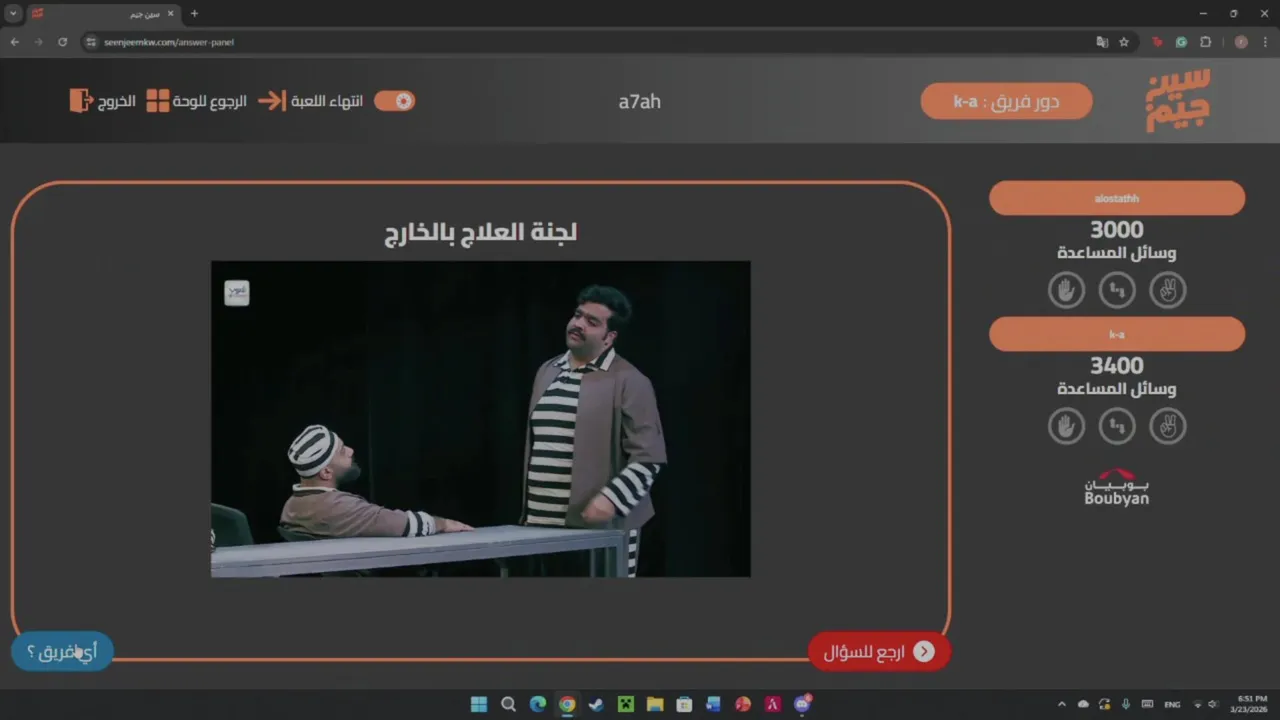Click the 'ارجع للسؤال' back to question button
1280x720 pixels.
[x=879, y=652]
